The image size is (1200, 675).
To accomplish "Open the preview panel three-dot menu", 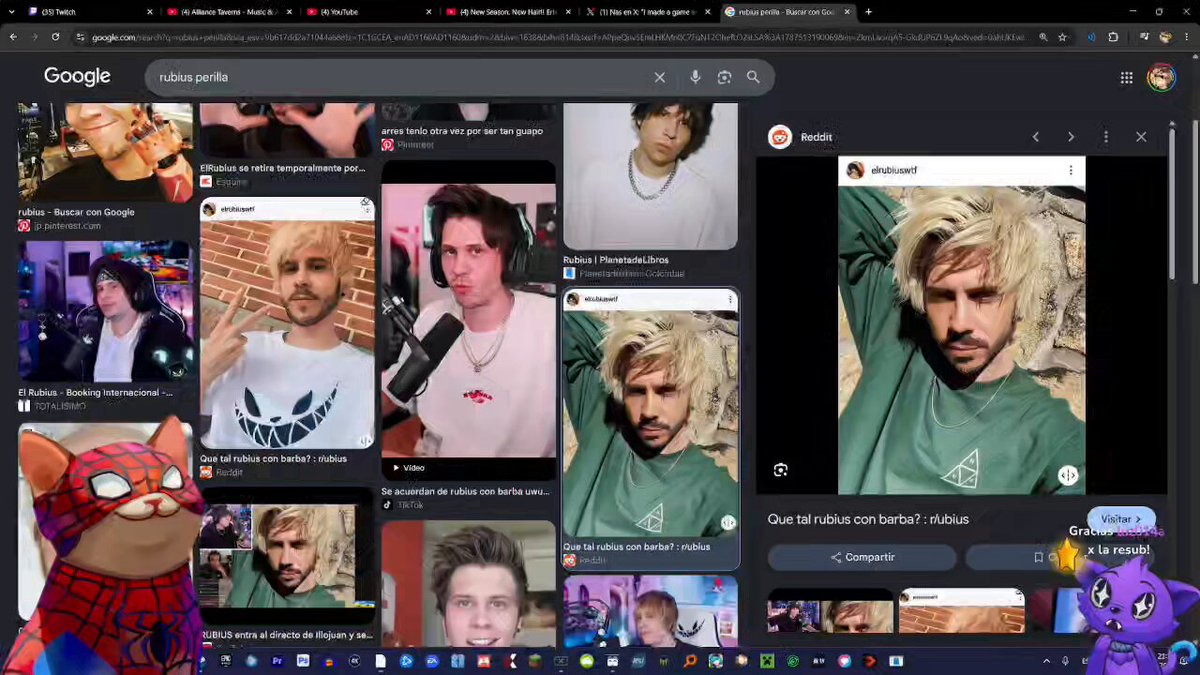I will coord(1106,137).
